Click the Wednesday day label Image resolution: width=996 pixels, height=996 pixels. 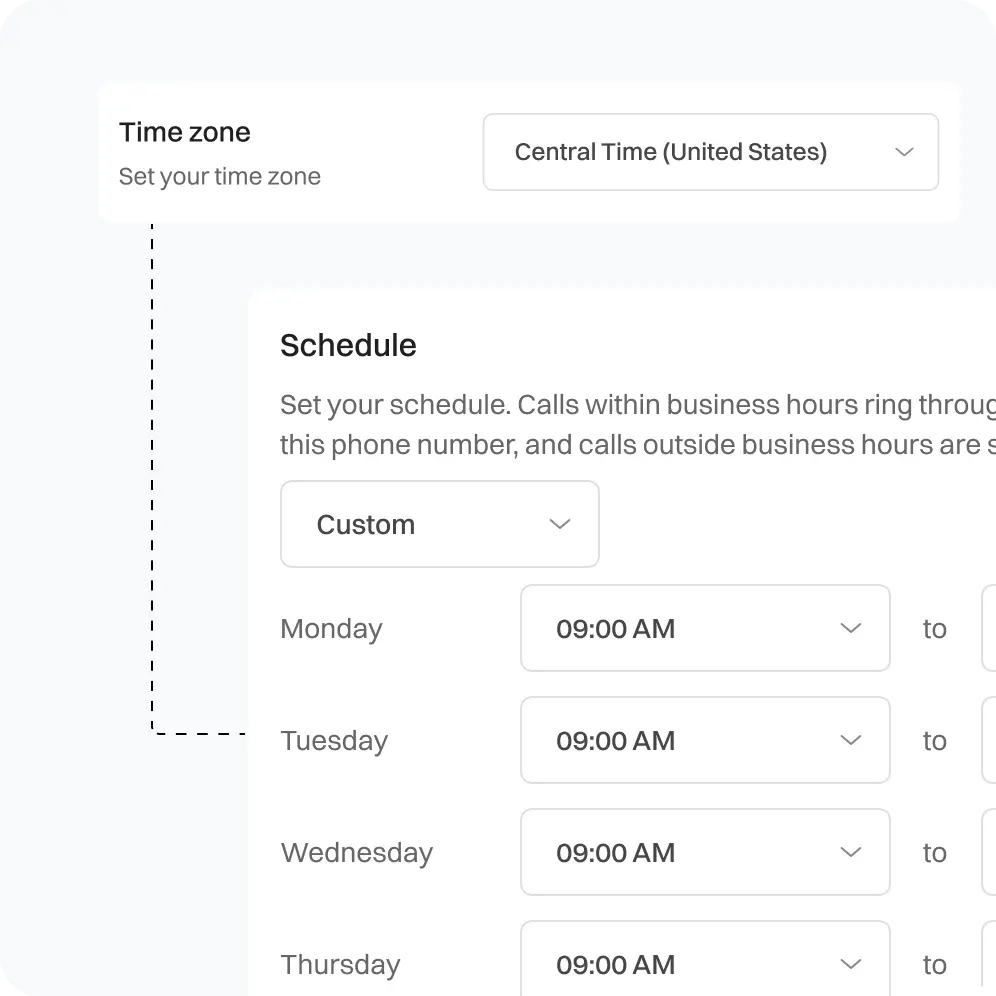tap(356, 853)
